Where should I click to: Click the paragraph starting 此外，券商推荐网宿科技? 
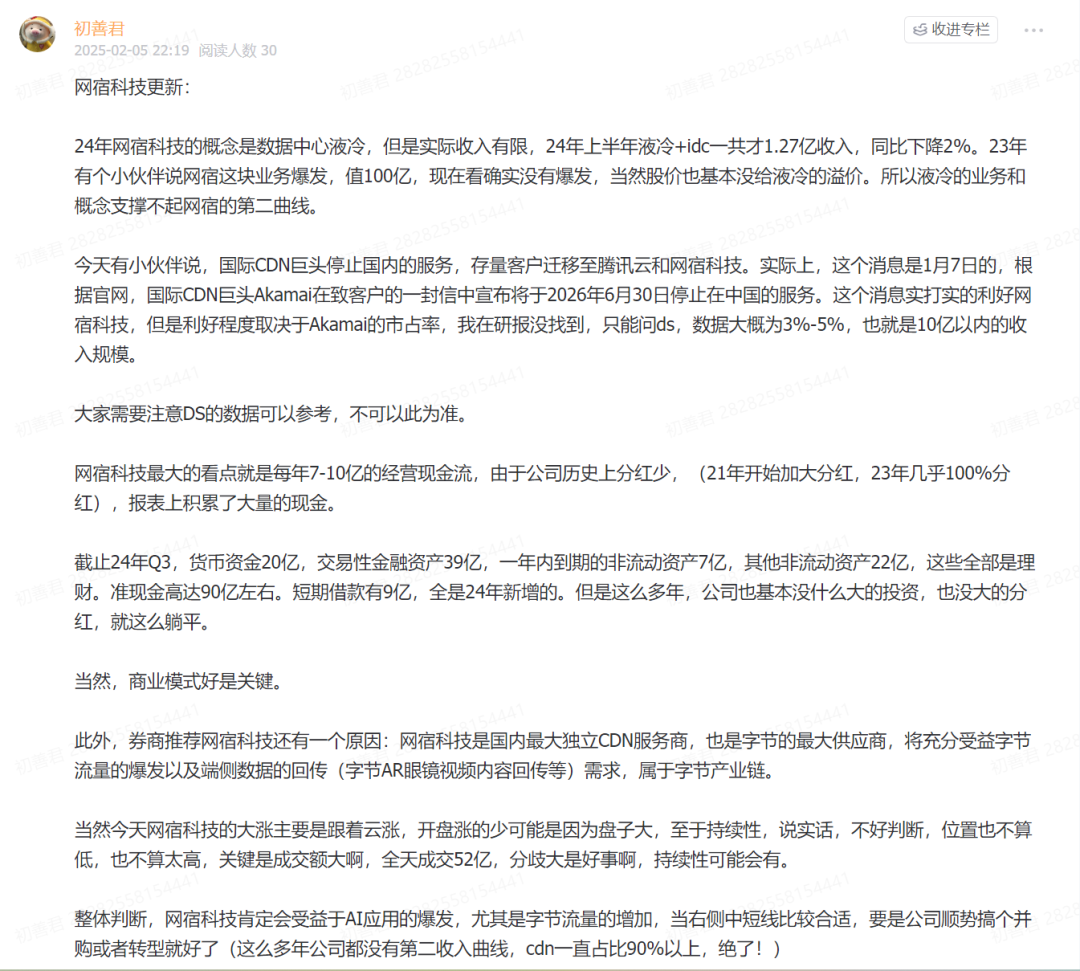(552, 756)
